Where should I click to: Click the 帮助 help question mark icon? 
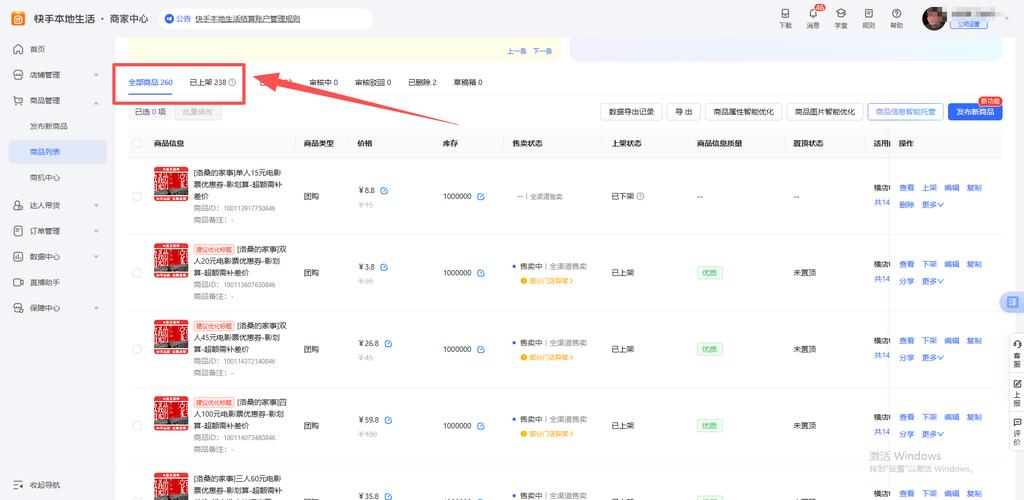896,14
